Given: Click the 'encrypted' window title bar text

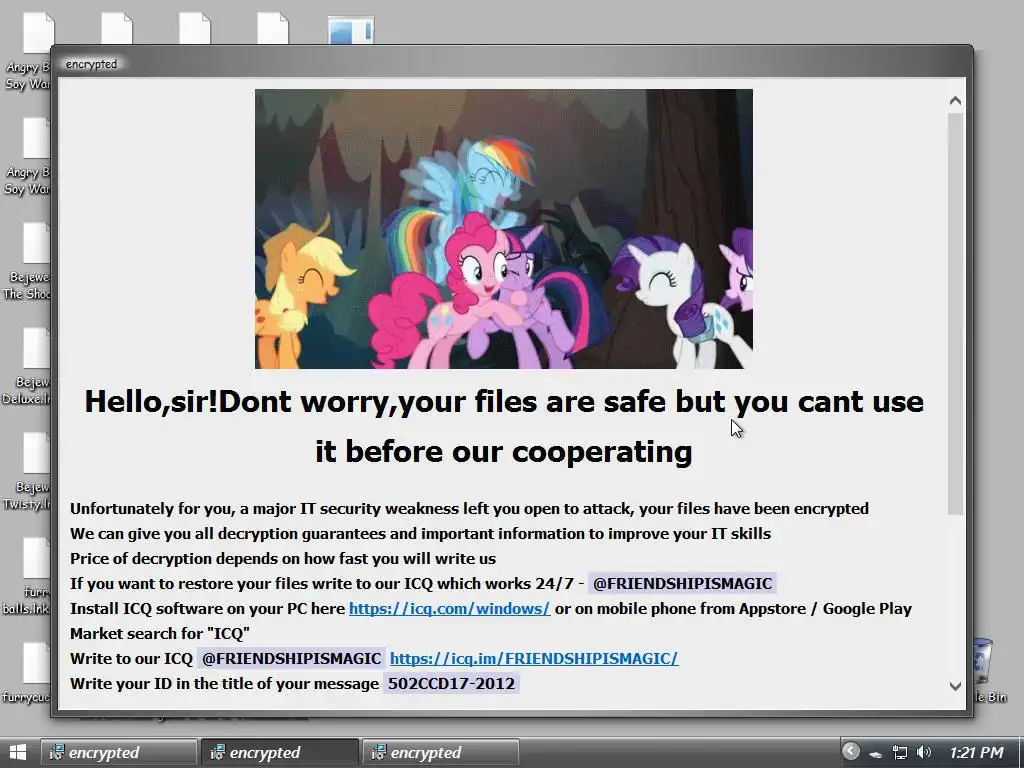Looking at the screenshot, I should [x=91, y=64].
